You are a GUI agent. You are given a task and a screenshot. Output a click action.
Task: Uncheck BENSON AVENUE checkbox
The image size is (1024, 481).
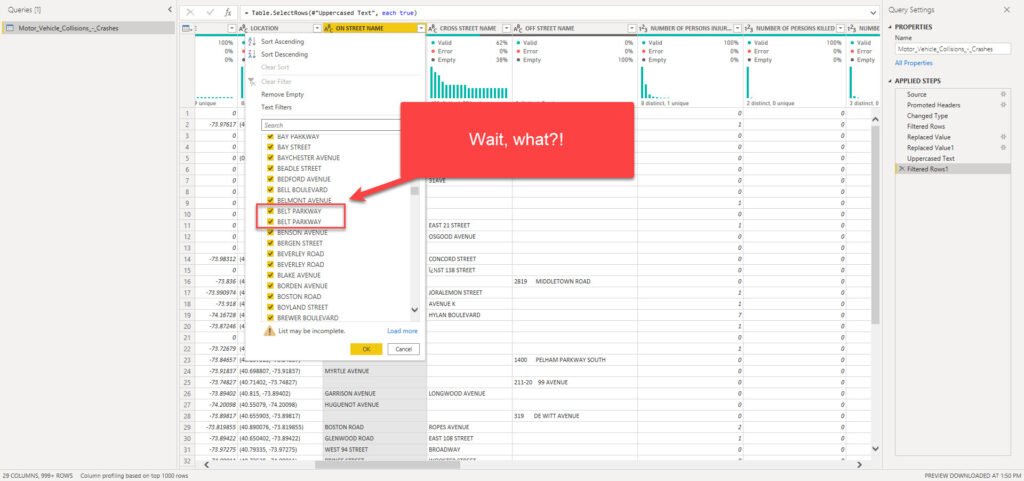point(270,232)
